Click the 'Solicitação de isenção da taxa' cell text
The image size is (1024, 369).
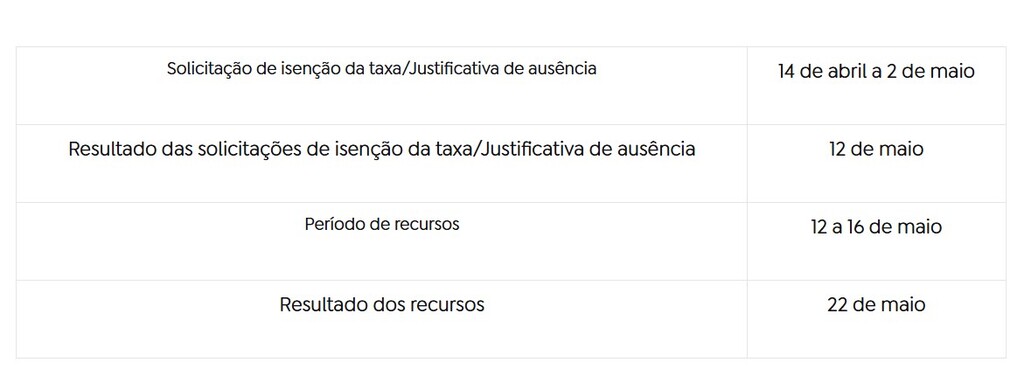[x=381, y=69]
